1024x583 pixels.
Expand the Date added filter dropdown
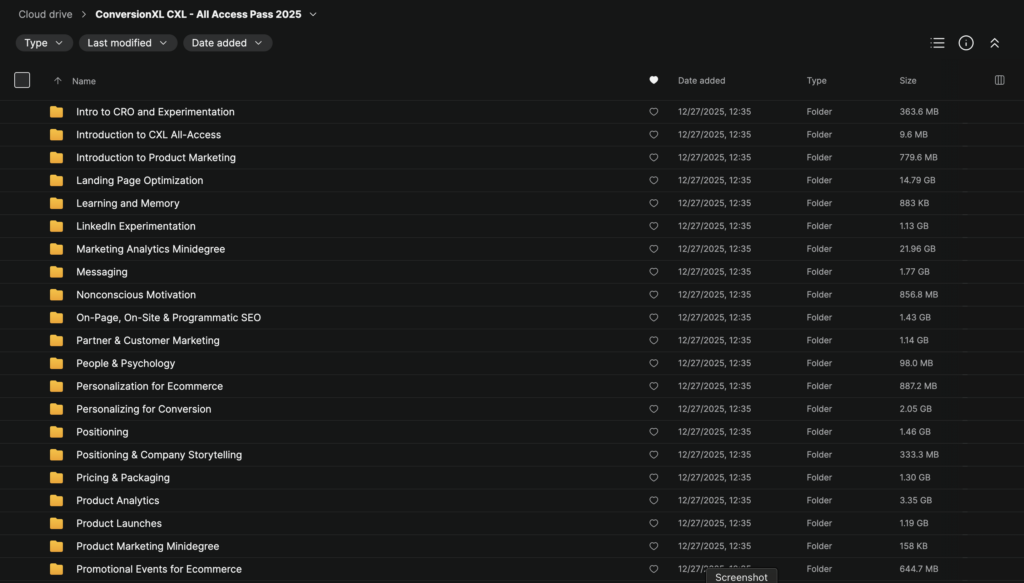[x=227, y=43]
